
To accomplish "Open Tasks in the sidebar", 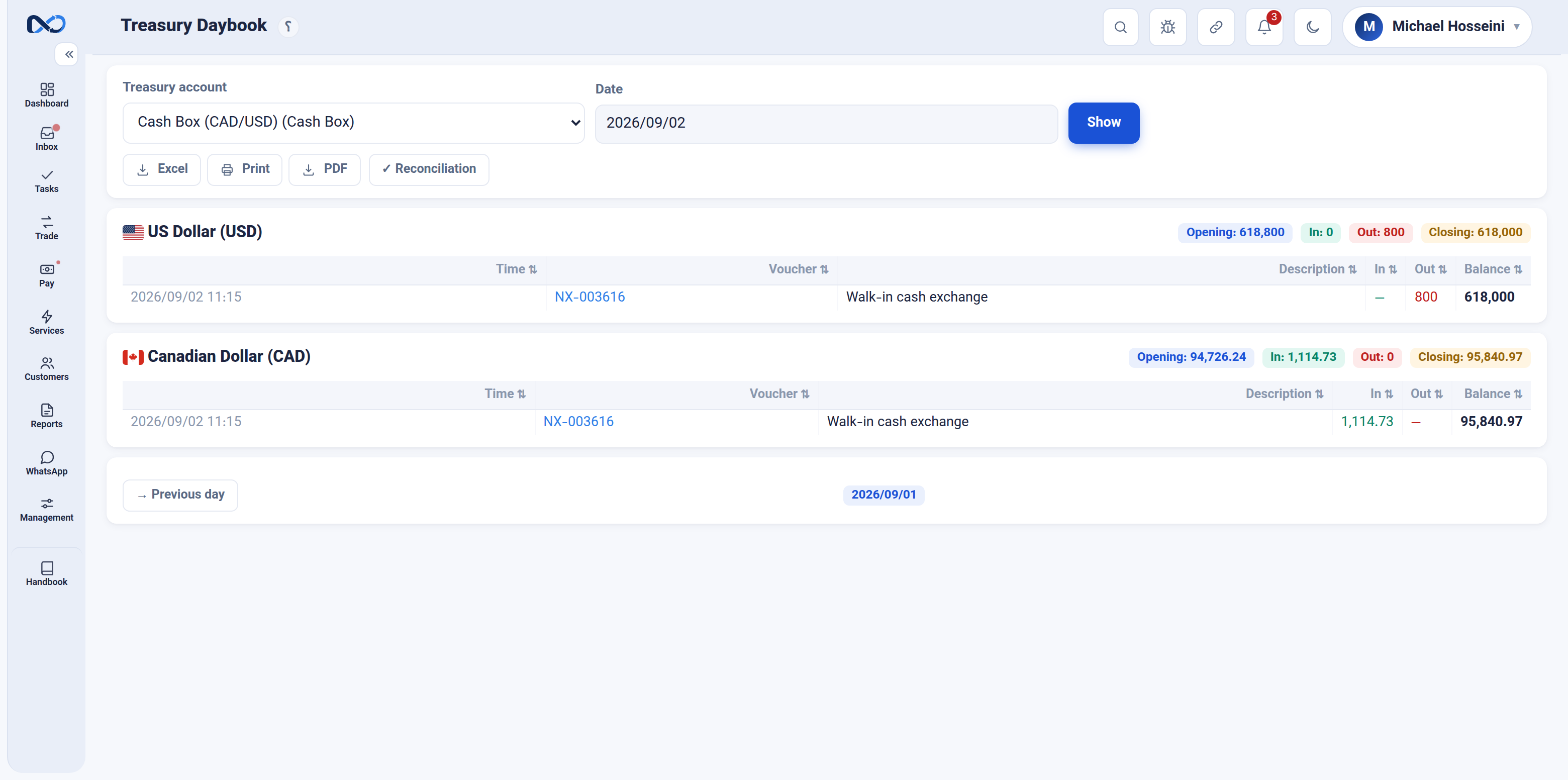I will (x=46, y=181).
